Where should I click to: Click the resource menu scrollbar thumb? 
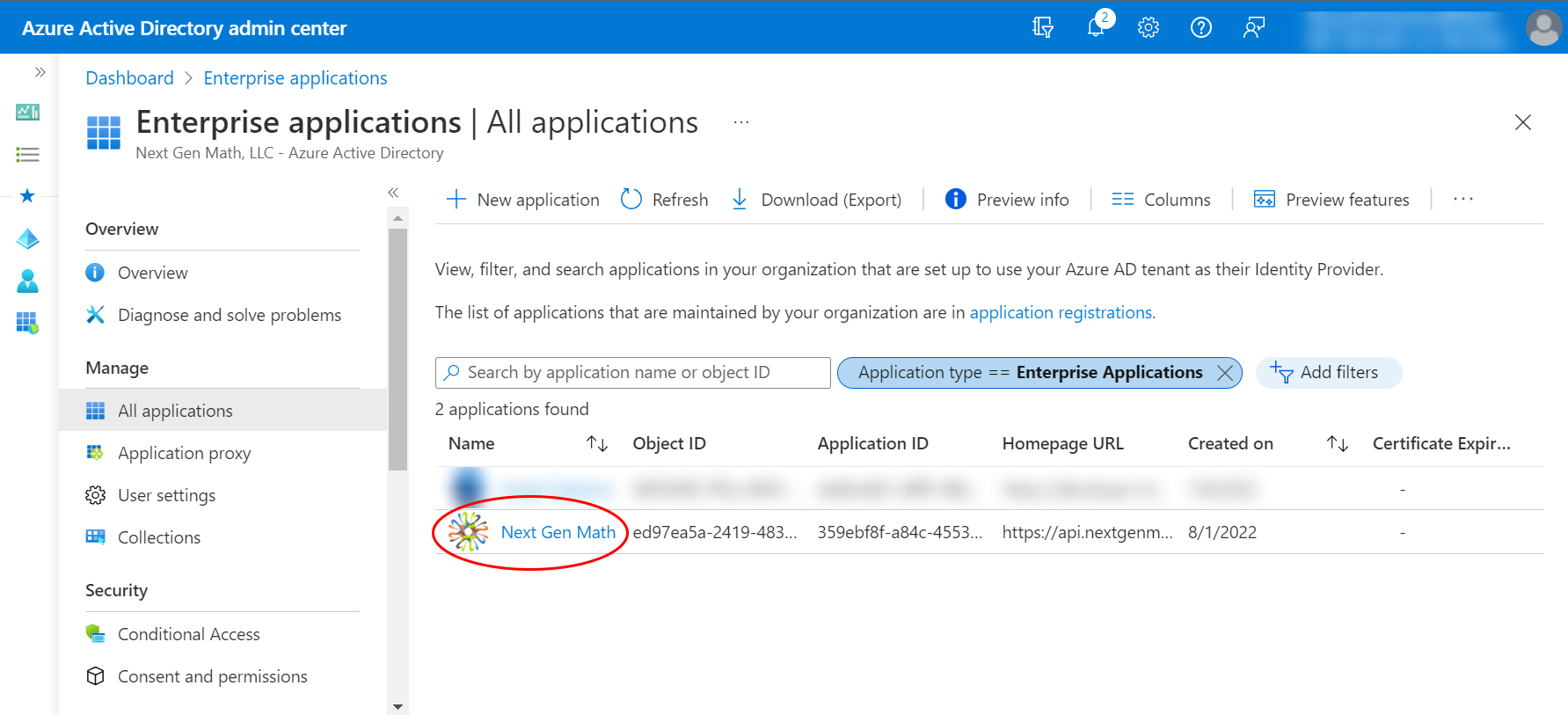[397, 349]
